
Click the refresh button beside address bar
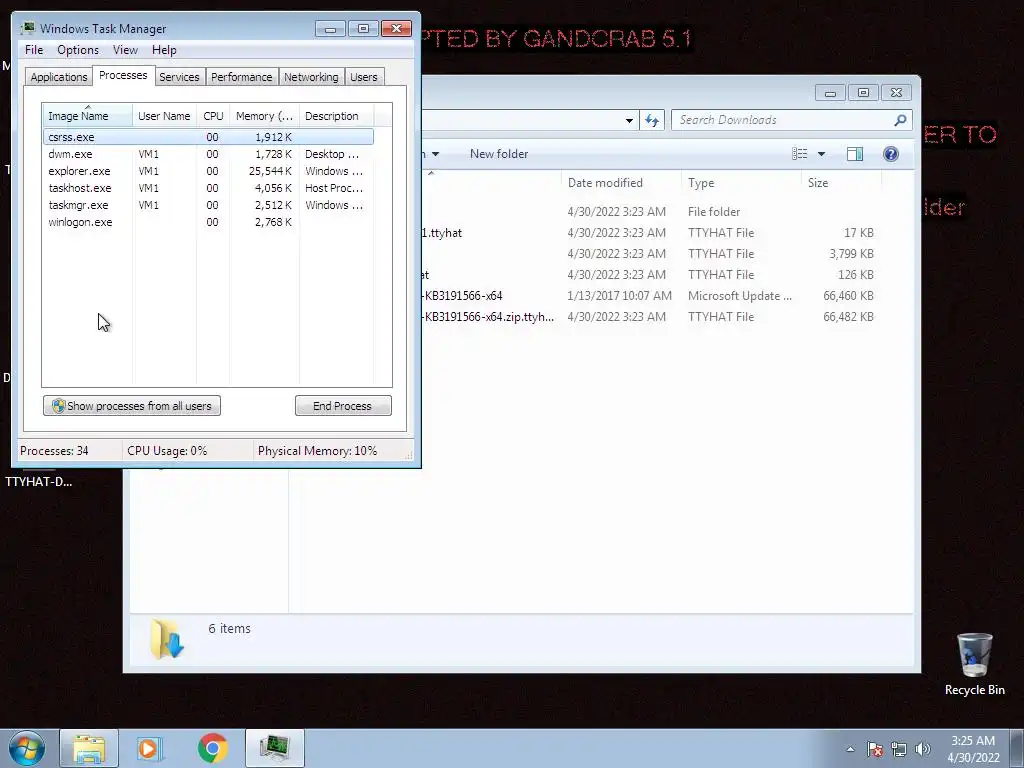tap(652, 120)
